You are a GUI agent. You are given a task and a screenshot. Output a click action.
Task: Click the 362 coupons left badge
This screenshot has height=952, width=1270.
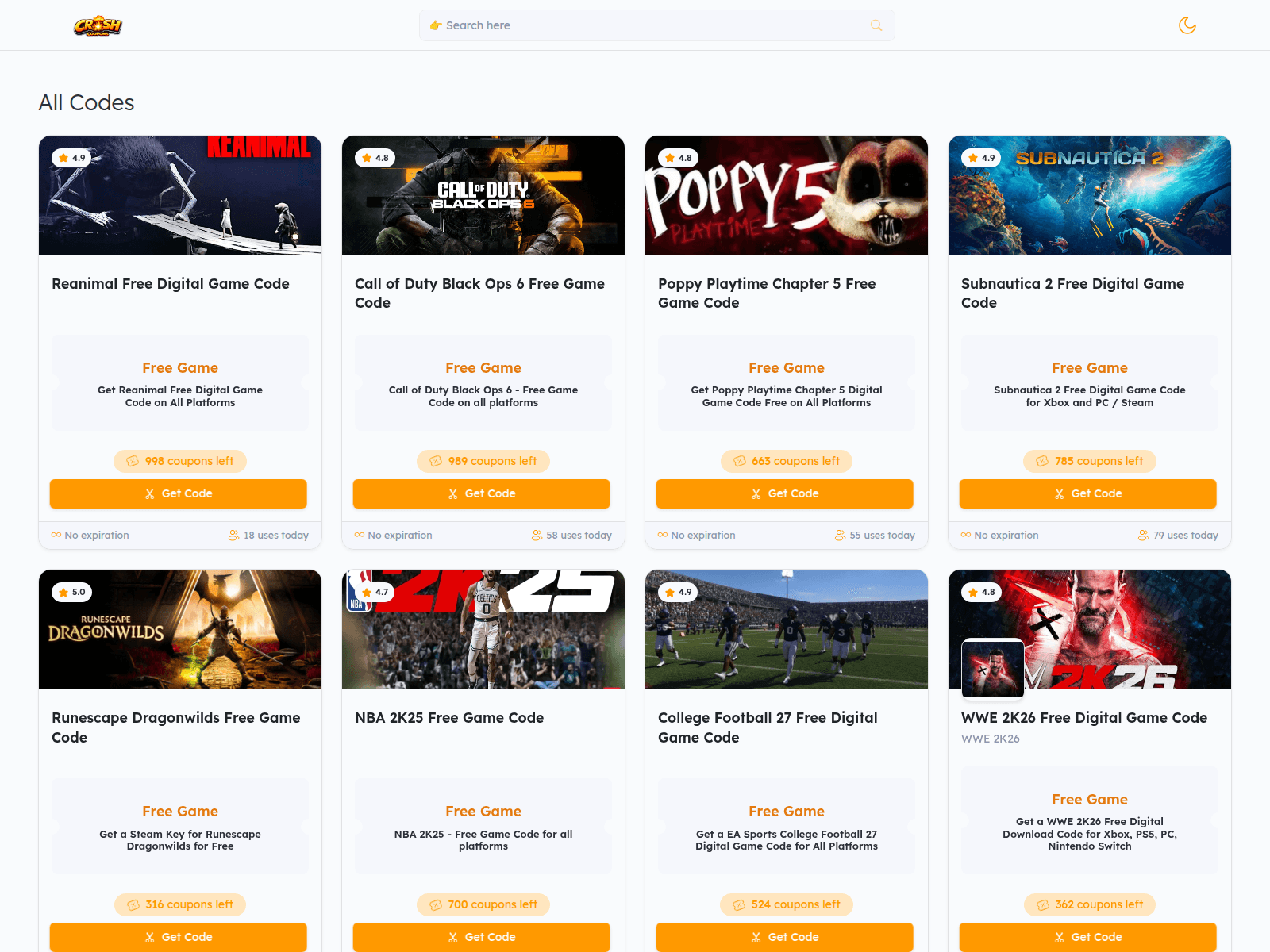click(x=1090, y=904)
